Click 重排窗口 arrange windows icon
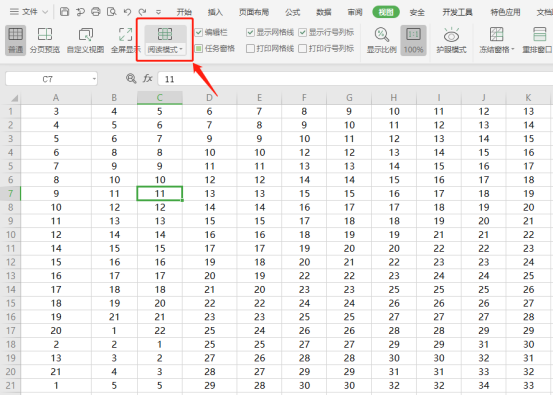Image resolution: width=554 pixels, height=395 pixels. (540, 35)
